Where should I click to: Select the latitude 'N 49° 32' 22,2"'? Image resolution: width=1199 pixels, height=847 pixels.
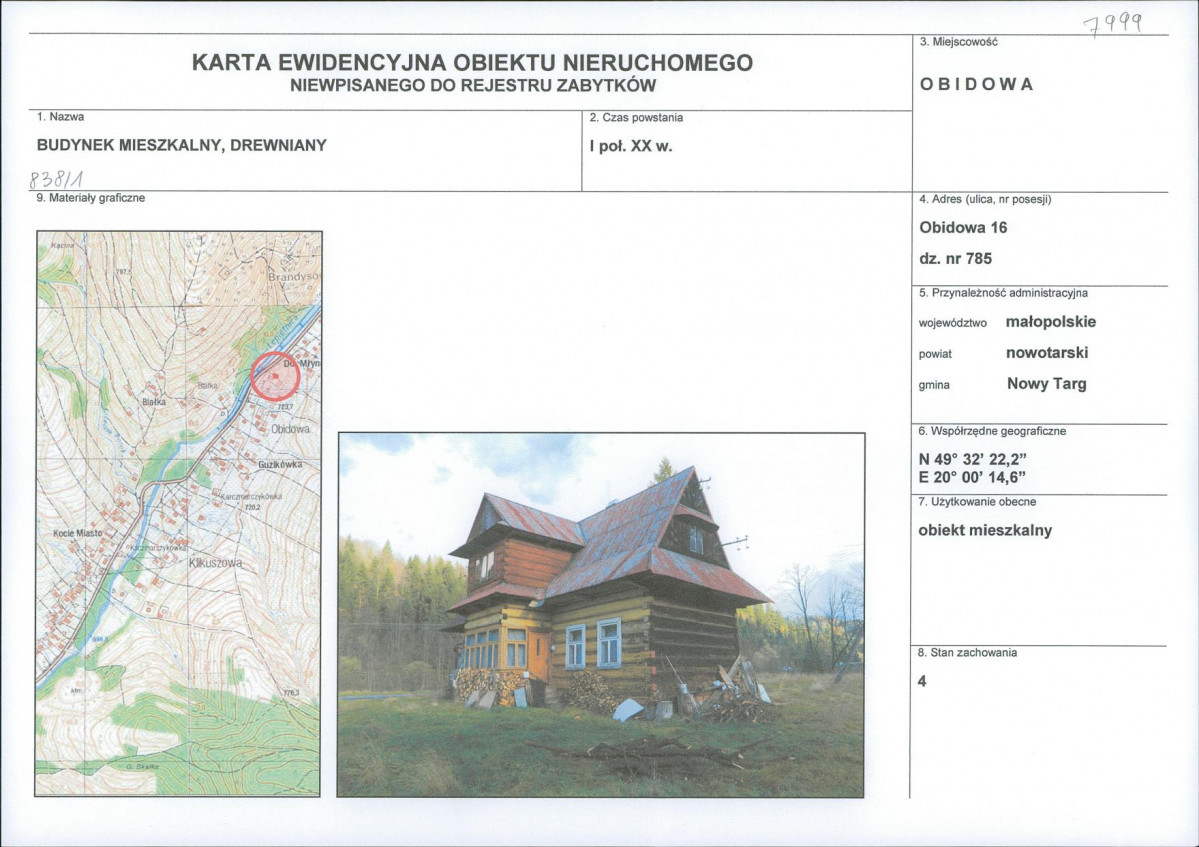972,459
